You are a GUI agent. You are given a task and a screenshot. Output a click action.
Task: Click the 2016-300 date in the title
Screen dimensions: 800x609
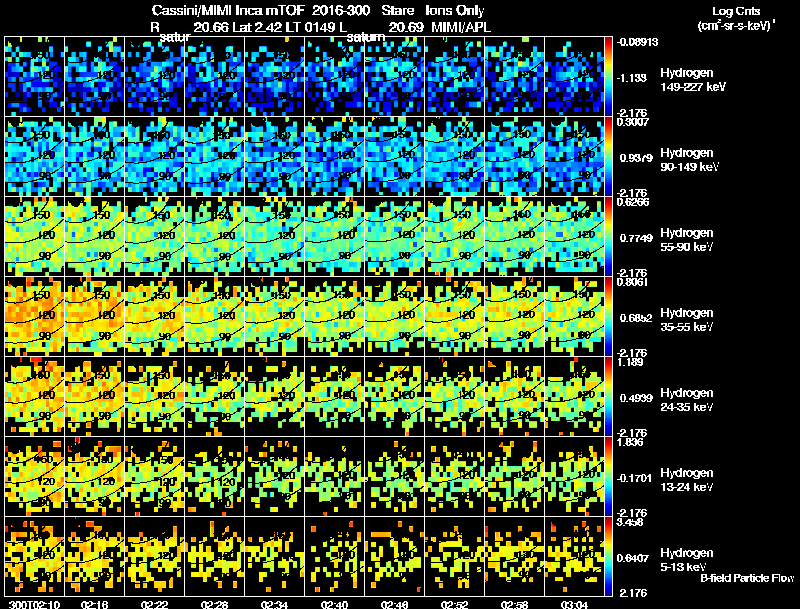click(341, 10)
